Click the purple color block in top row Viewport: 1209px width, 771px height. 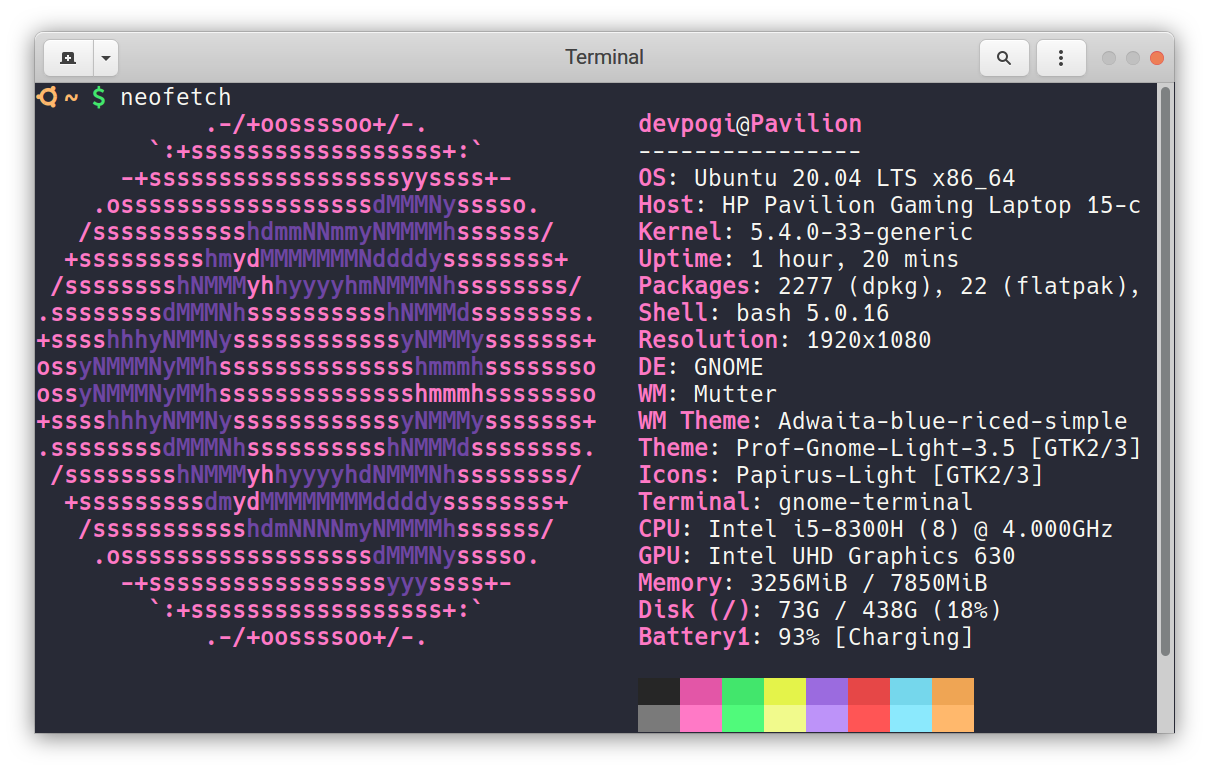point(827,691)
